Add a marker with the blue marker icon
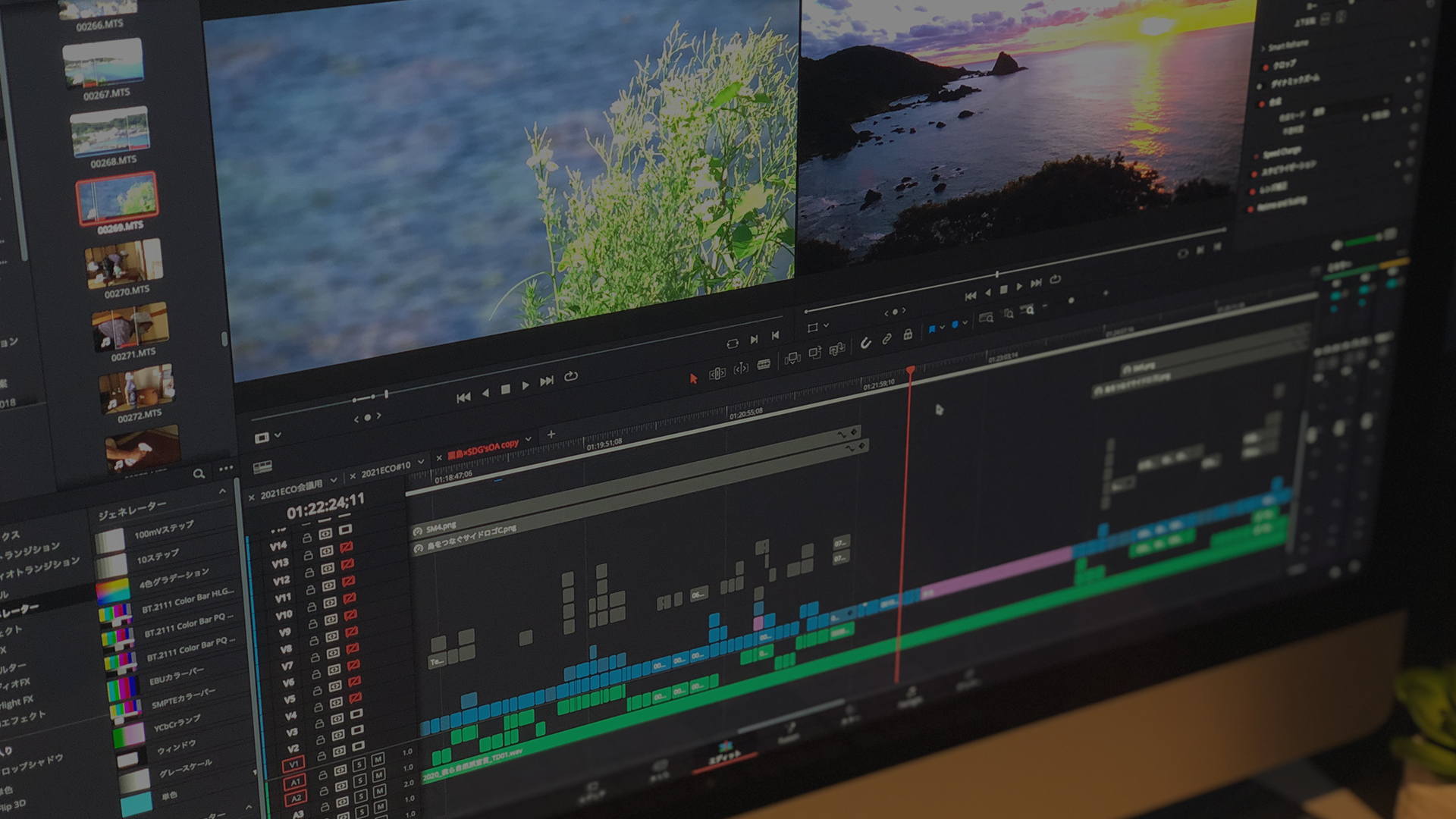This screenshot has width=1456, height=819. [x=955, y=325]
